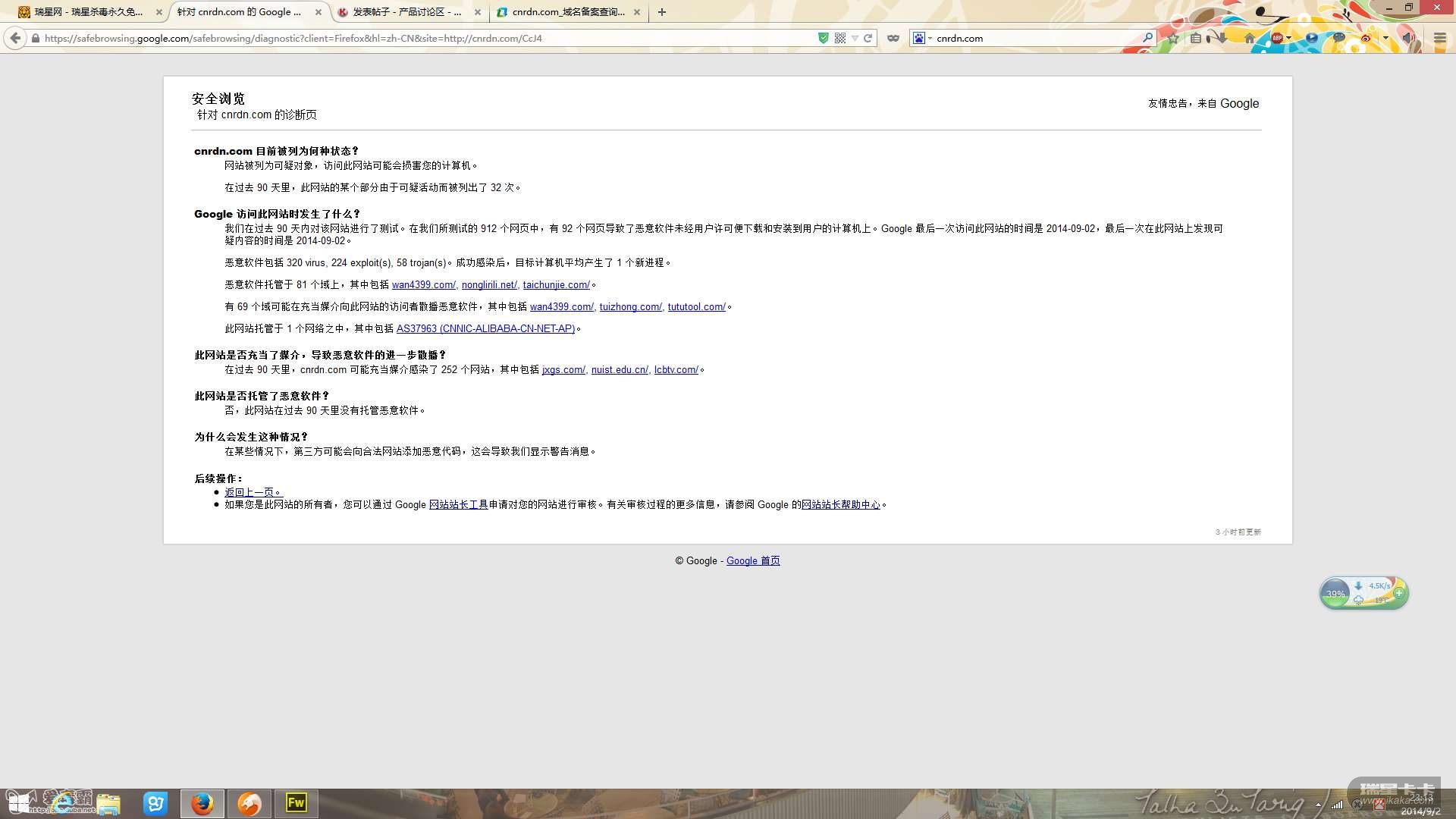Bookmark this page with star icon
This screenshot has height=819, width=1456.
tap(1173, 38)
